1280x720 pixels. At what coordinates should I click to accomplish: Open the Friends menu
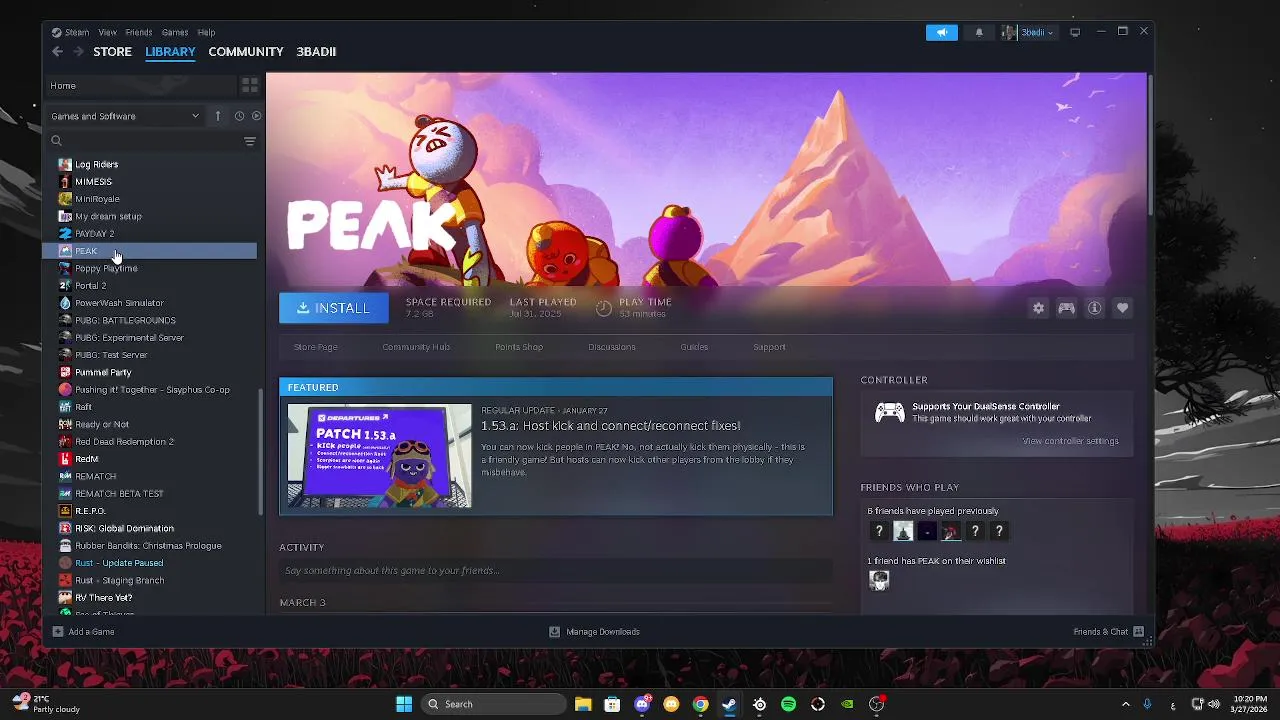[139, 32]
